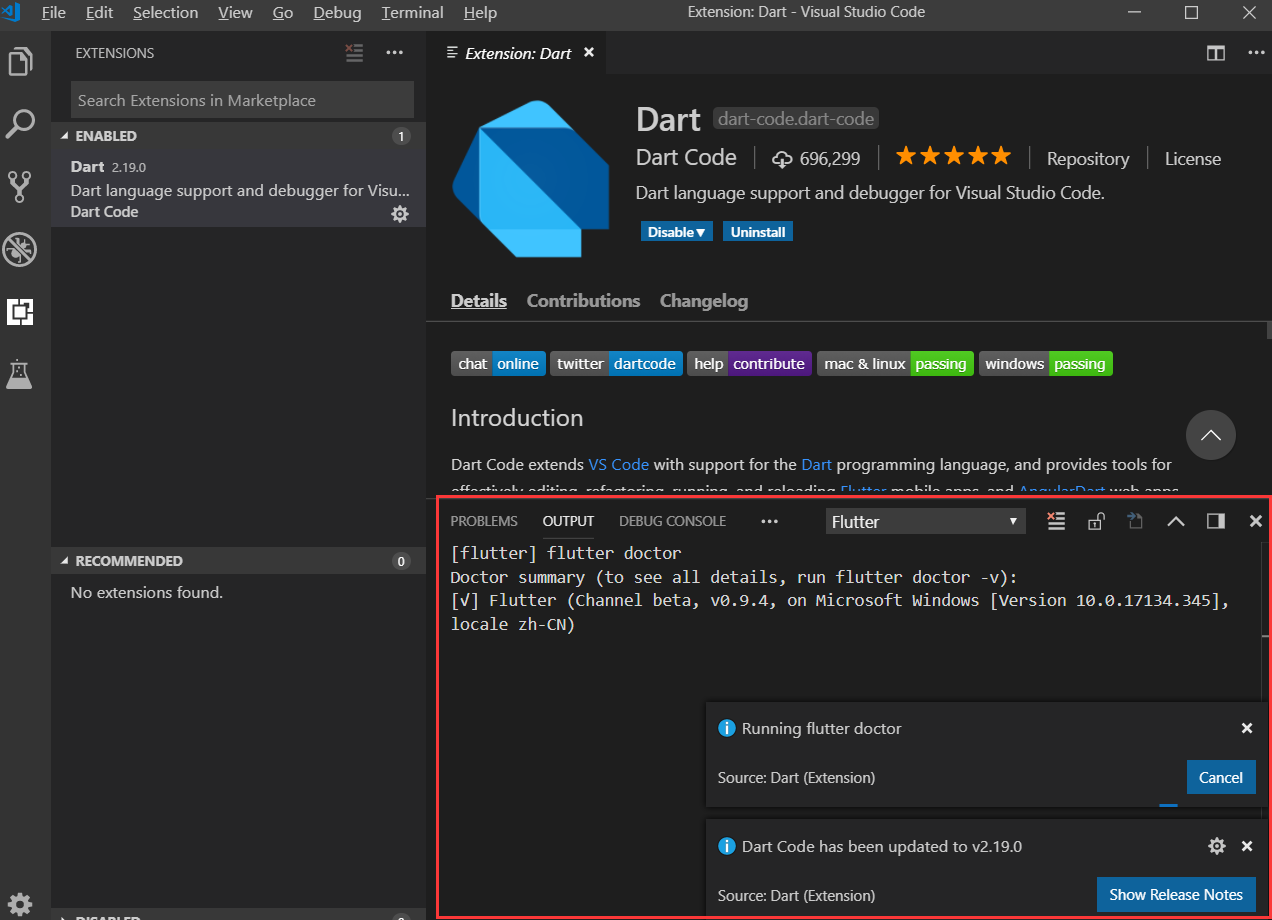Switch to the DEBUG CONSOLE tab

[672, 521]
